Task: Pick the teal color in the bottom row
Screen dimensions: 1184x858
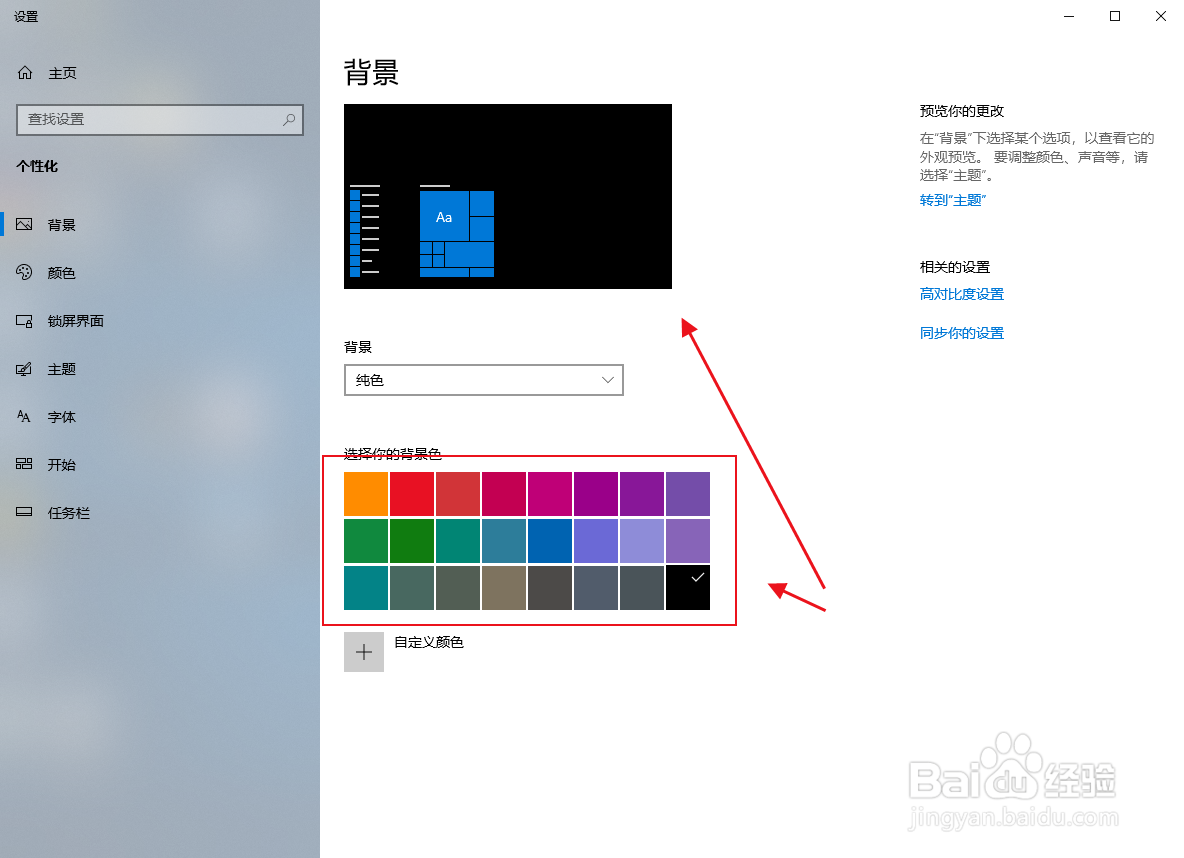Action: click(x=365, y=587)
